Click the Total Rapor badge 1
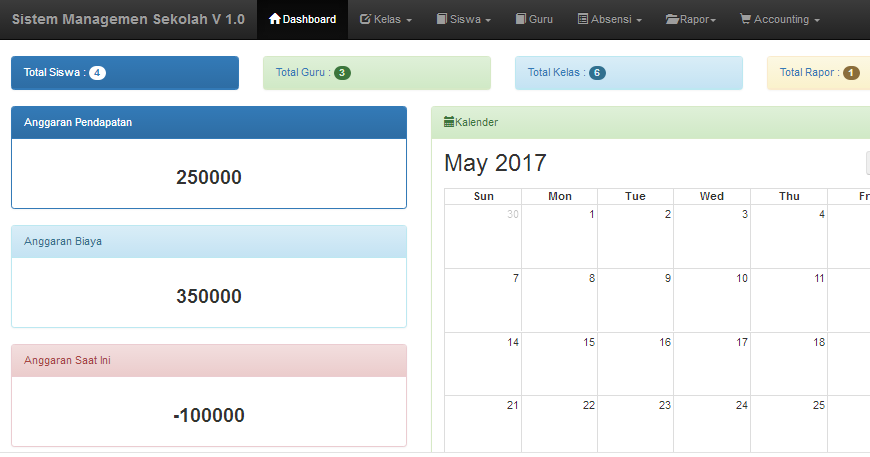870x457 pixels. click(851, 73)
